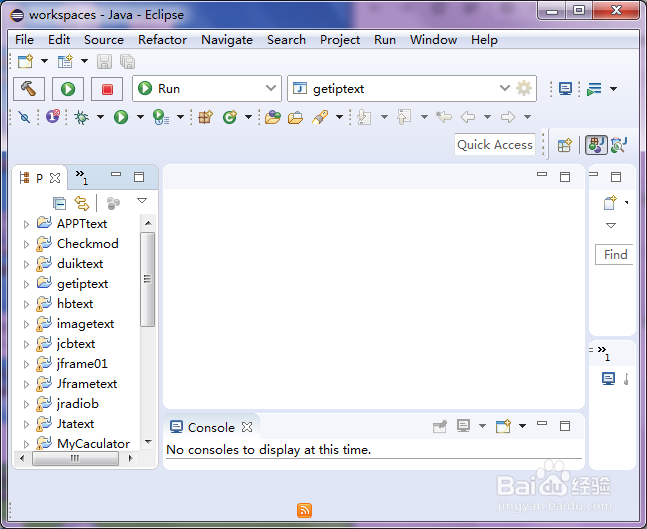Expand the getiptext project node
Image resolution: width=647 pixels, height=529 pixels.
(26, 284)
